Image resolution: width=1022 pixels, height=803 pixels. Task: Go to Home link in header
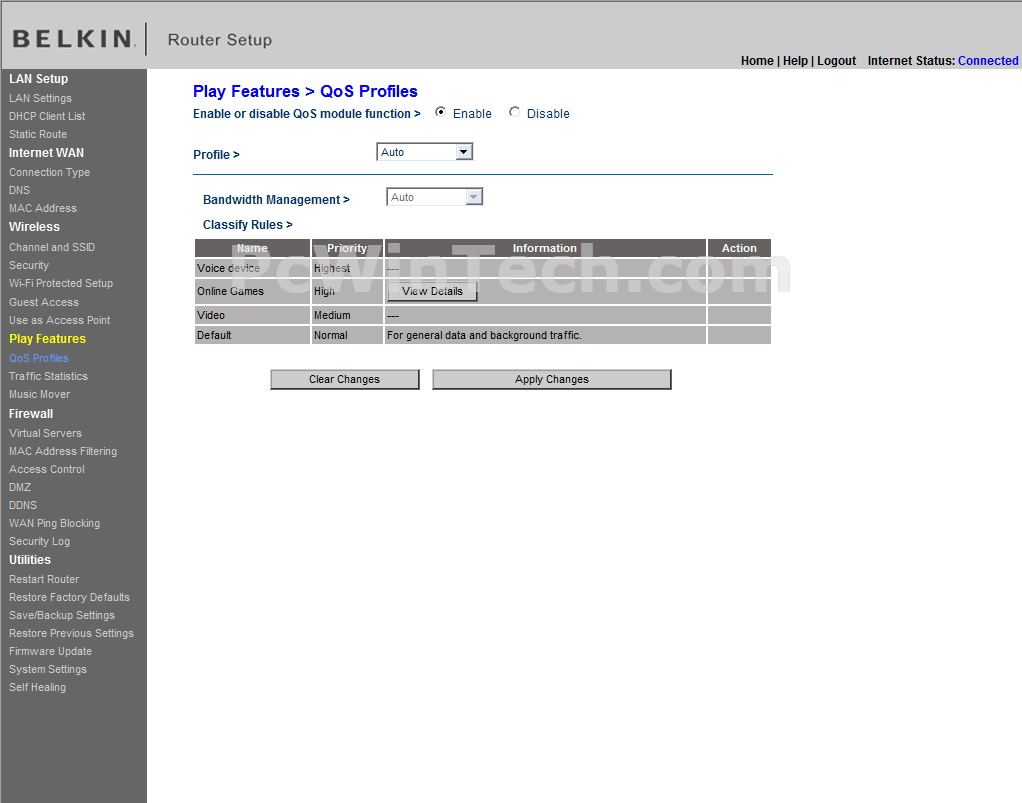(x=757, y=61)
